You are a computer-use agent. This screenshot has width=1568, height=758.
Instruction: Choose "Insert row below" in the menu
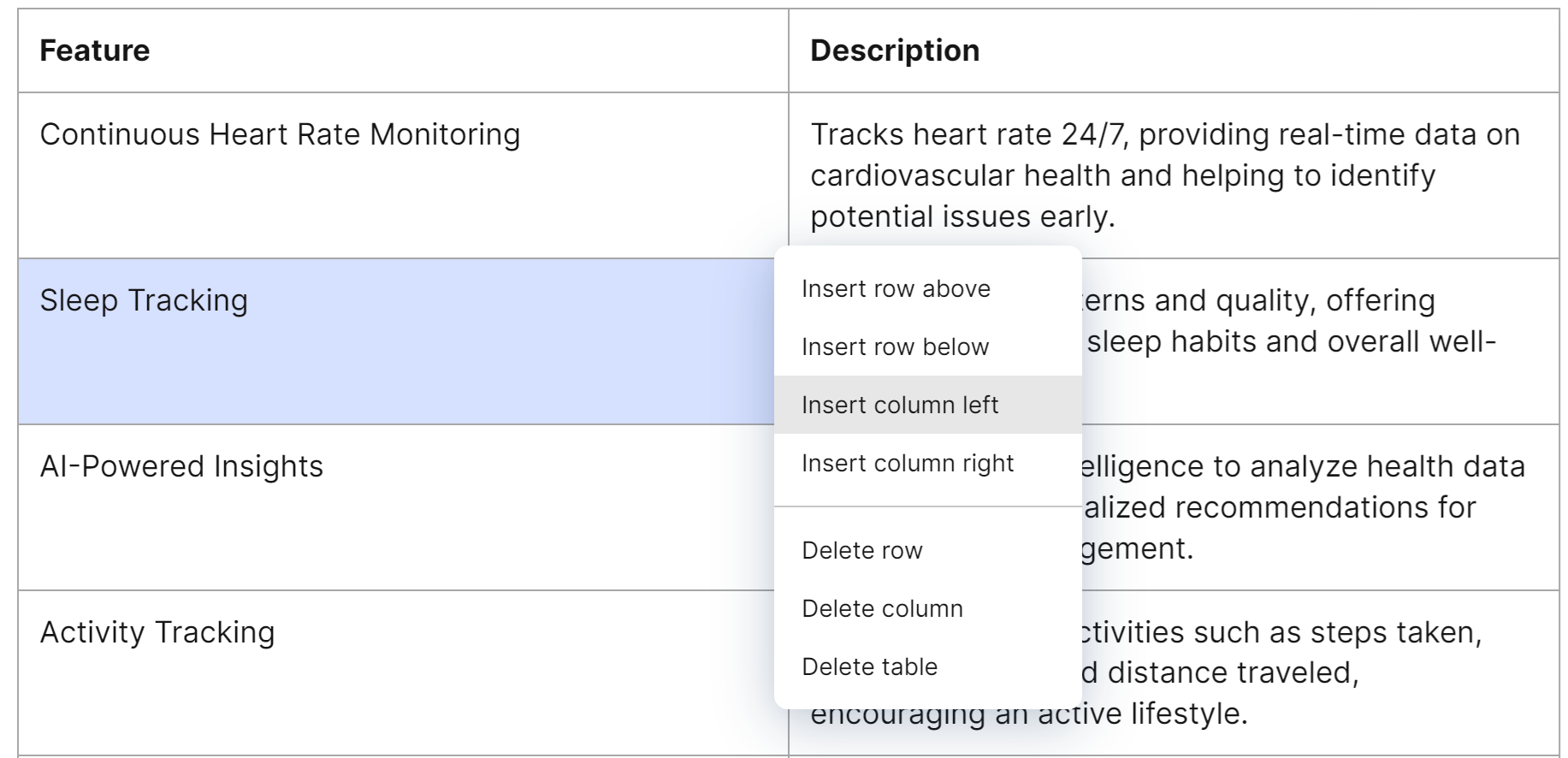[x=896, y=346]
